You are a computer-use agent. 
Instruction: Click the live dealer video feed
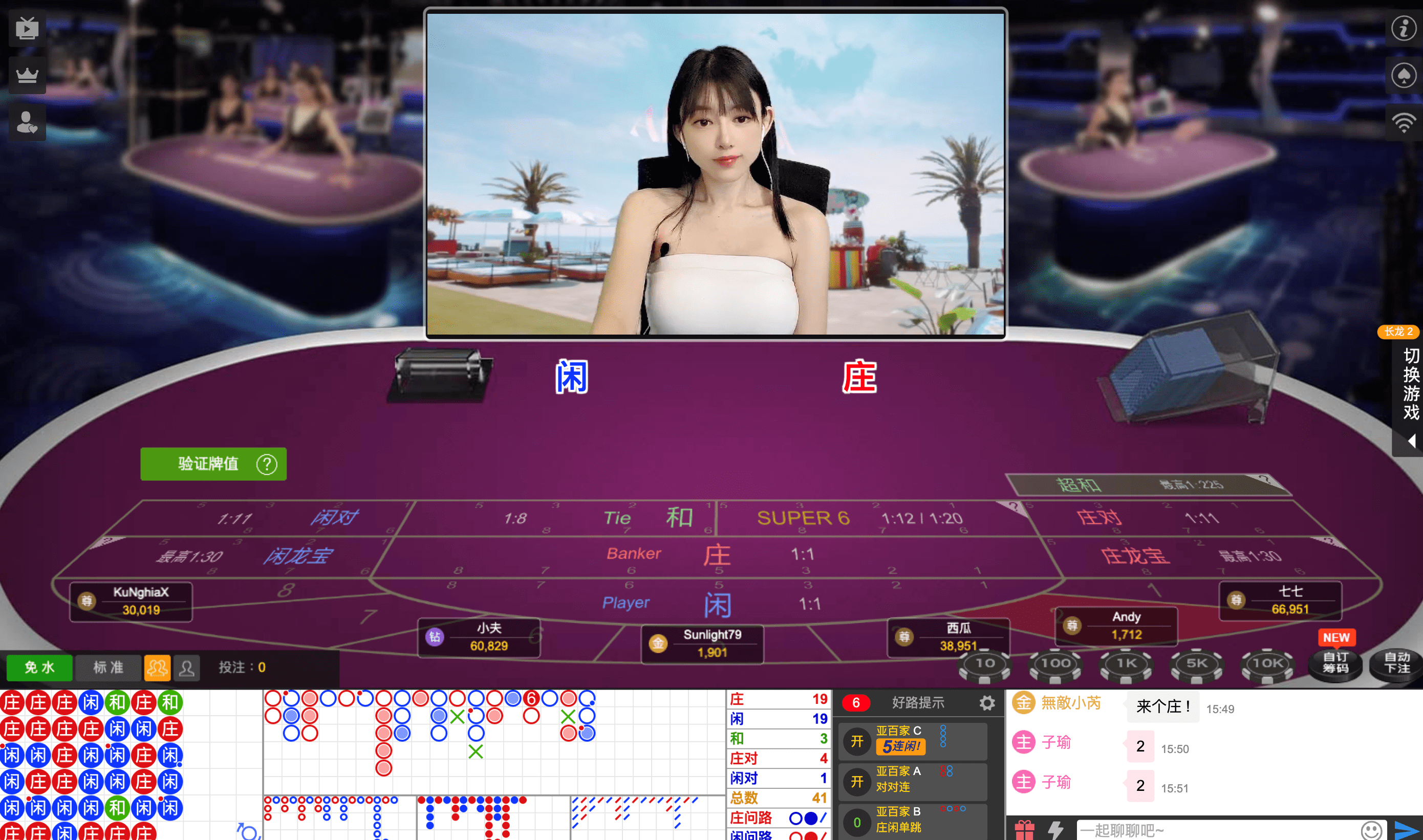pyautogui.click(x=715, y=173)
